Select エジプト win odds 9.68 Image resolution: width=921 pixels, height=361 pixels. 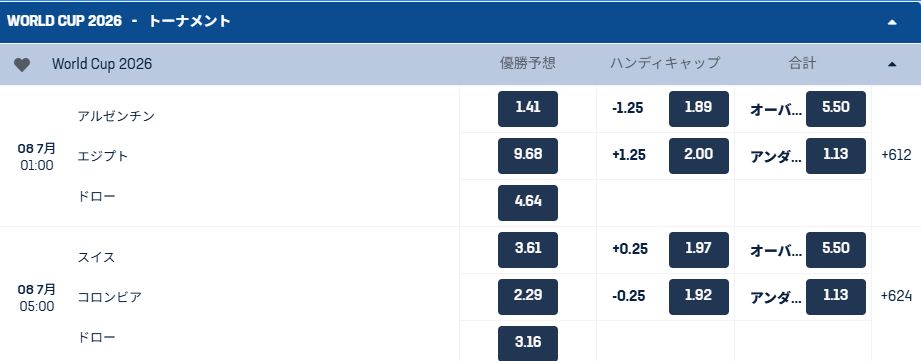point(527,156)
